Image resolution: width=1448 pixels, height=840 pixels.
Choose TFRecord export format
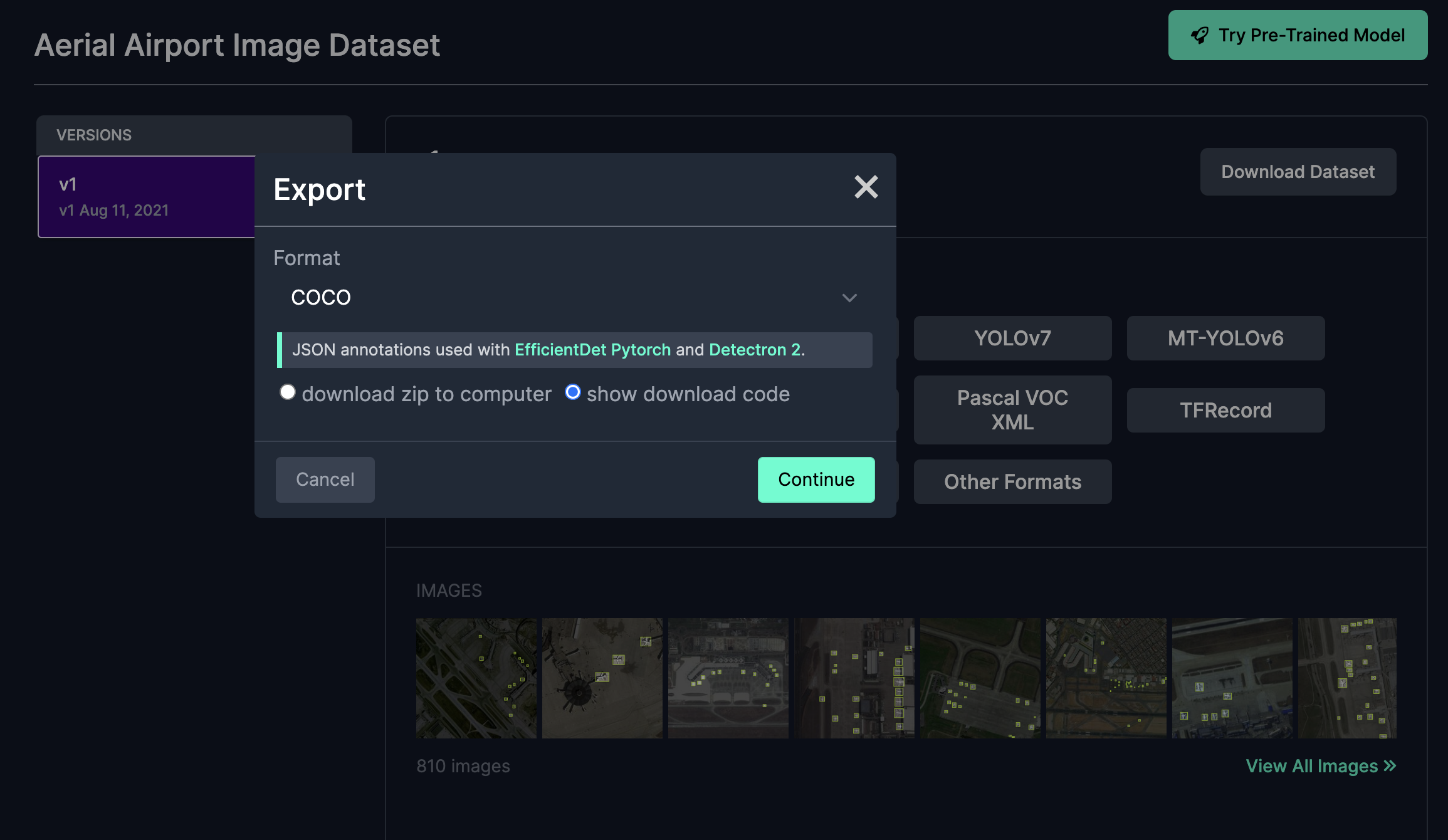pos(1225,411)
